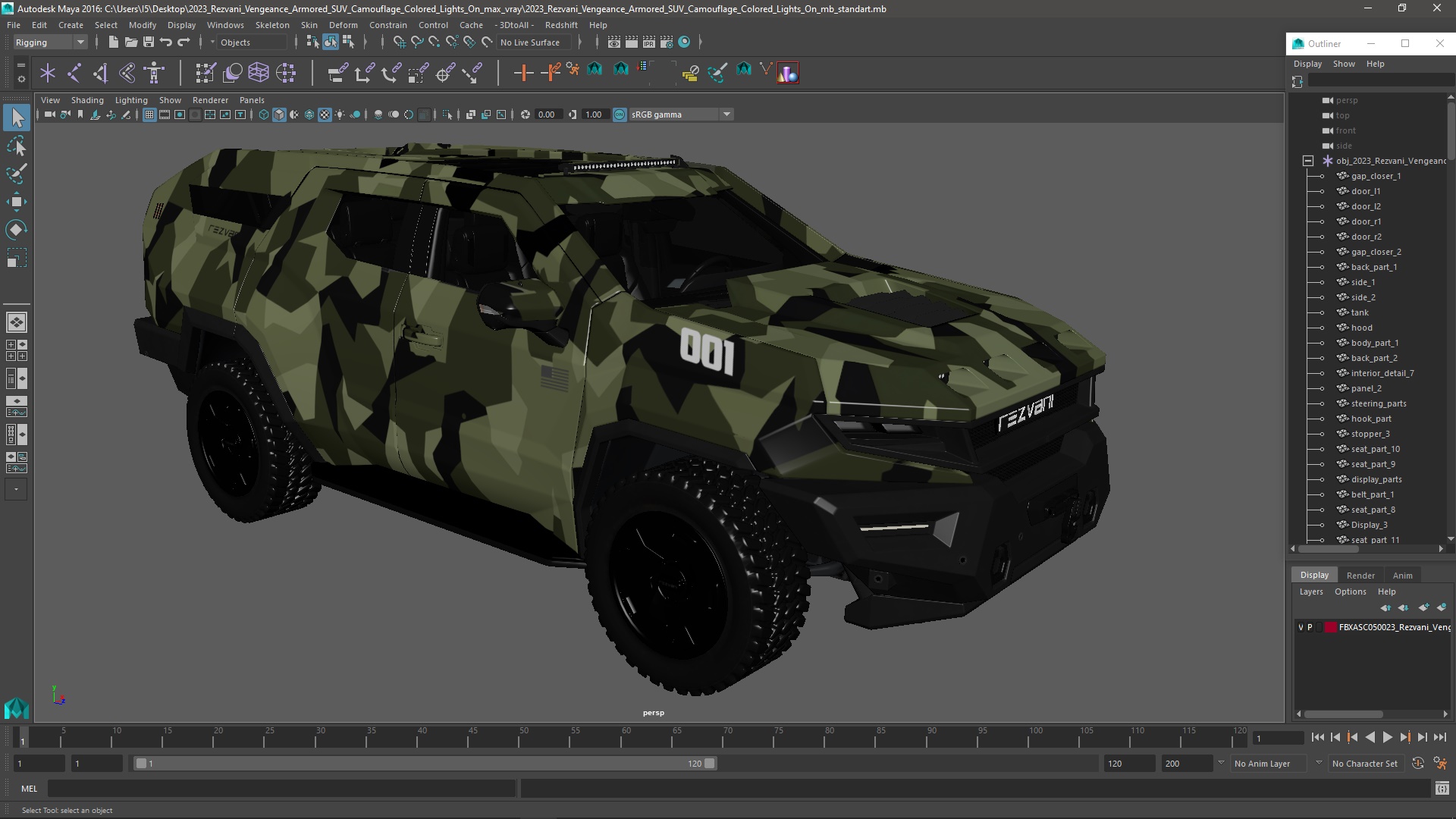Open the Deform menu
The height and width of the screenshot is (819, 1456).
pos(343,25)
